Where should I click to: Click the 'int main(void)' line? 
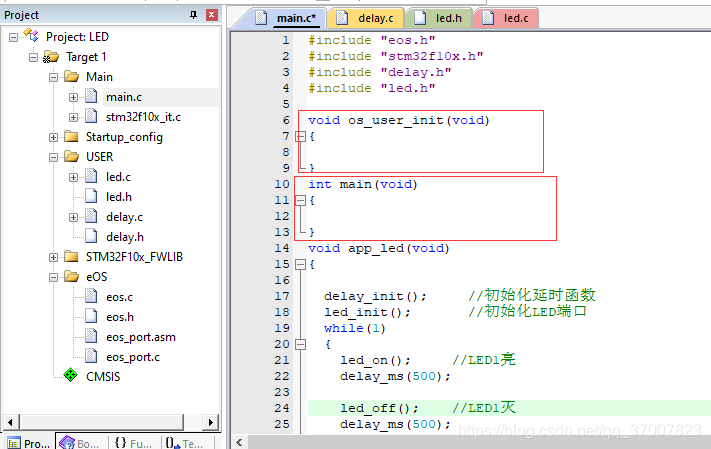[363, 184]
